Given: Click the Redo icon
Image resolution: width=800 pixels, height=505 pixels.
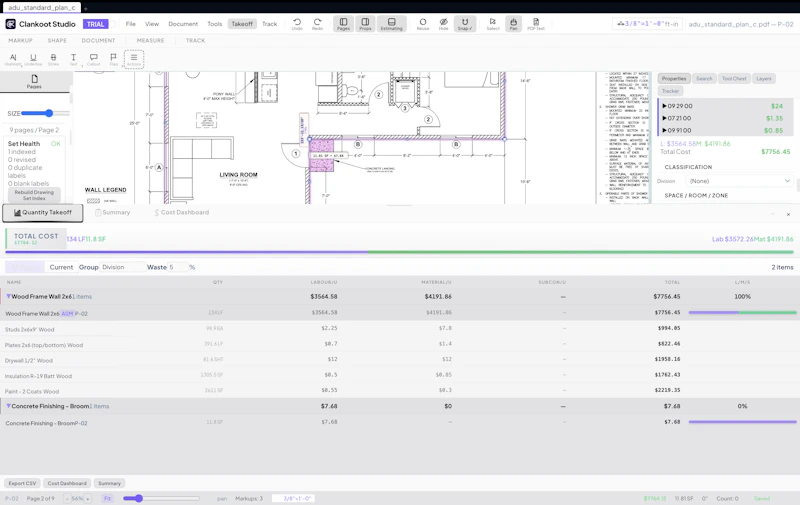Looking at the screenshot, I should (317, 23).
